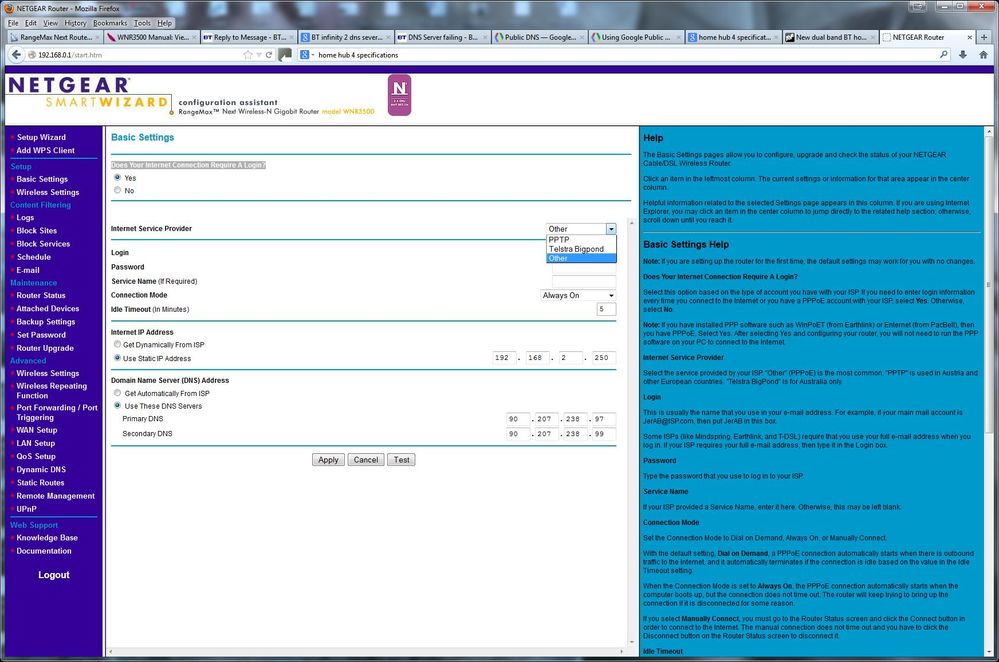The image size is (999, 662).
Task: Click the browser address bar URL
Action: [70, 55]
